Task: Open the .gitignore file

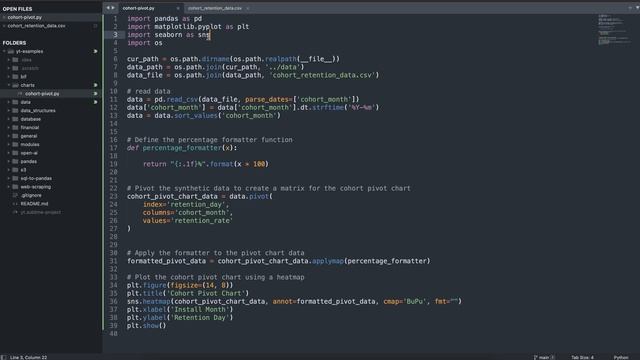Action: click(31, 196)
